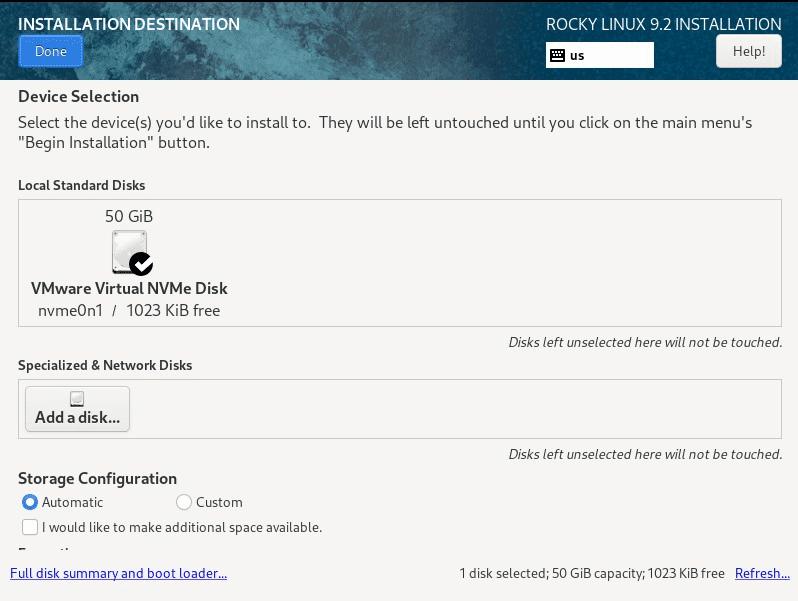Click the Local Standard Disks label
The width and height of the screenshot is (798, 601).
(x=81, y=185)
